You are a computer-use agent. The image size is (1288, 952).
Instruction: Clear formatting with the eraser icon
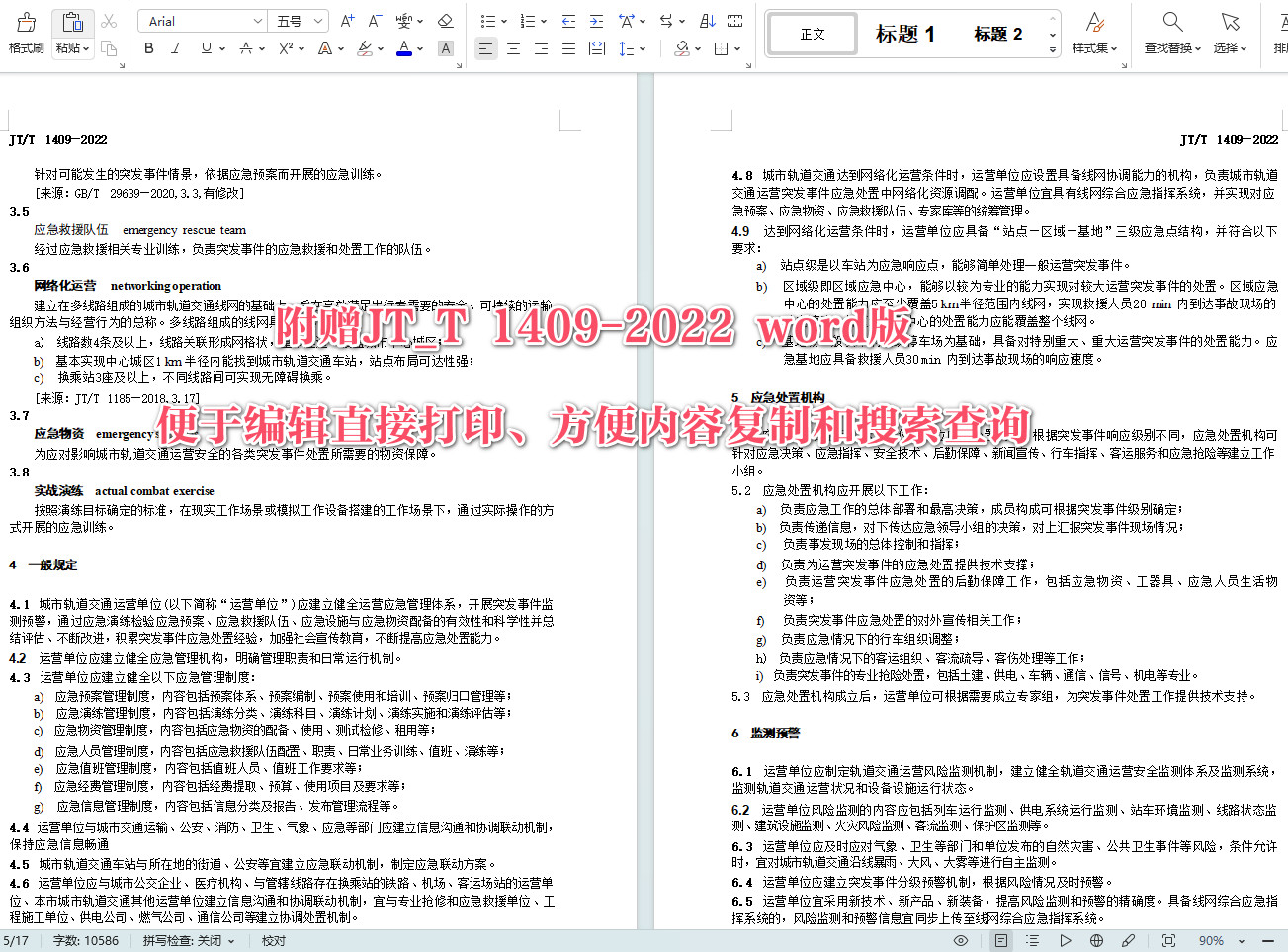tap(446, 18)
